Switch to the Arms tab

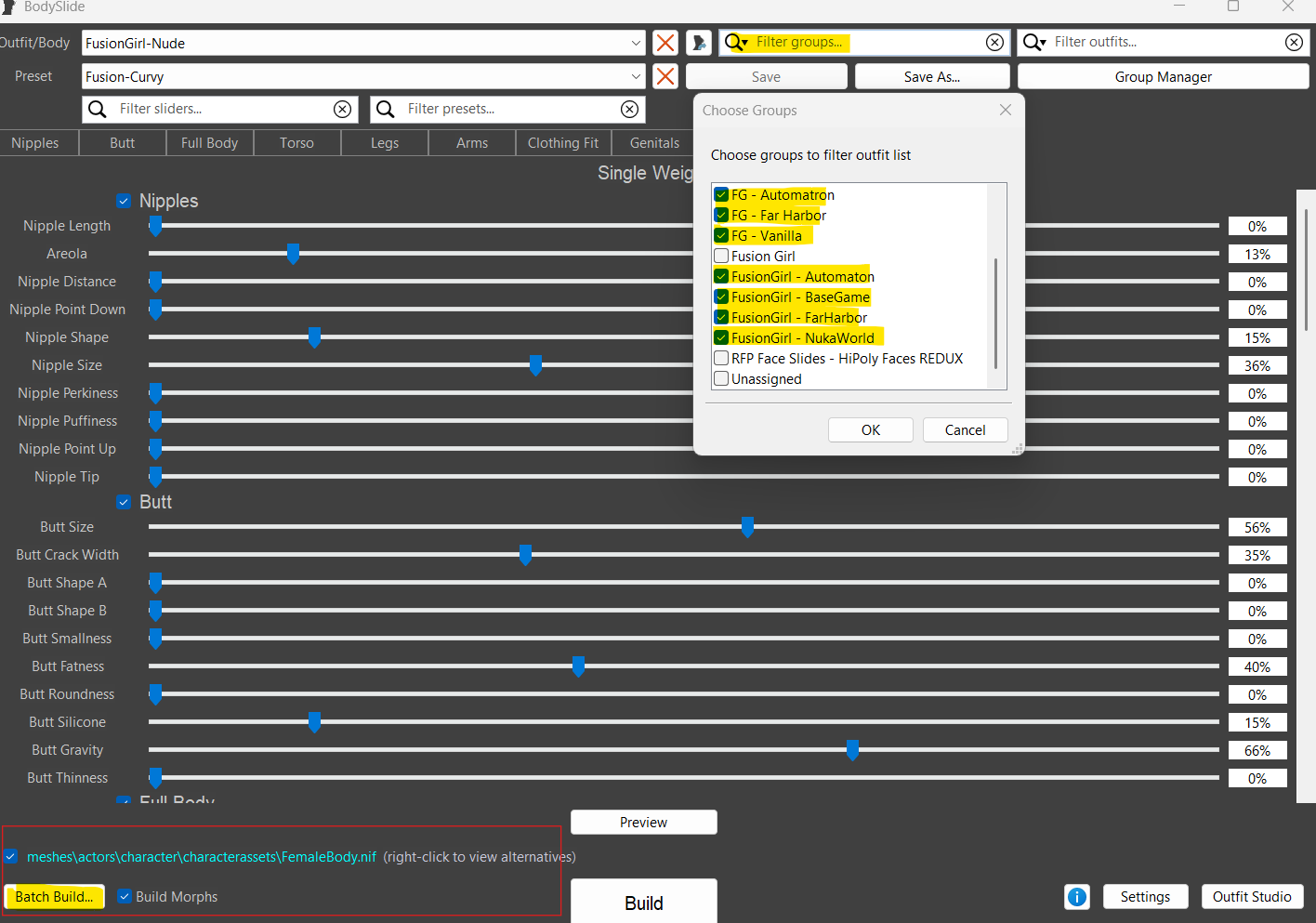(472, 143)
